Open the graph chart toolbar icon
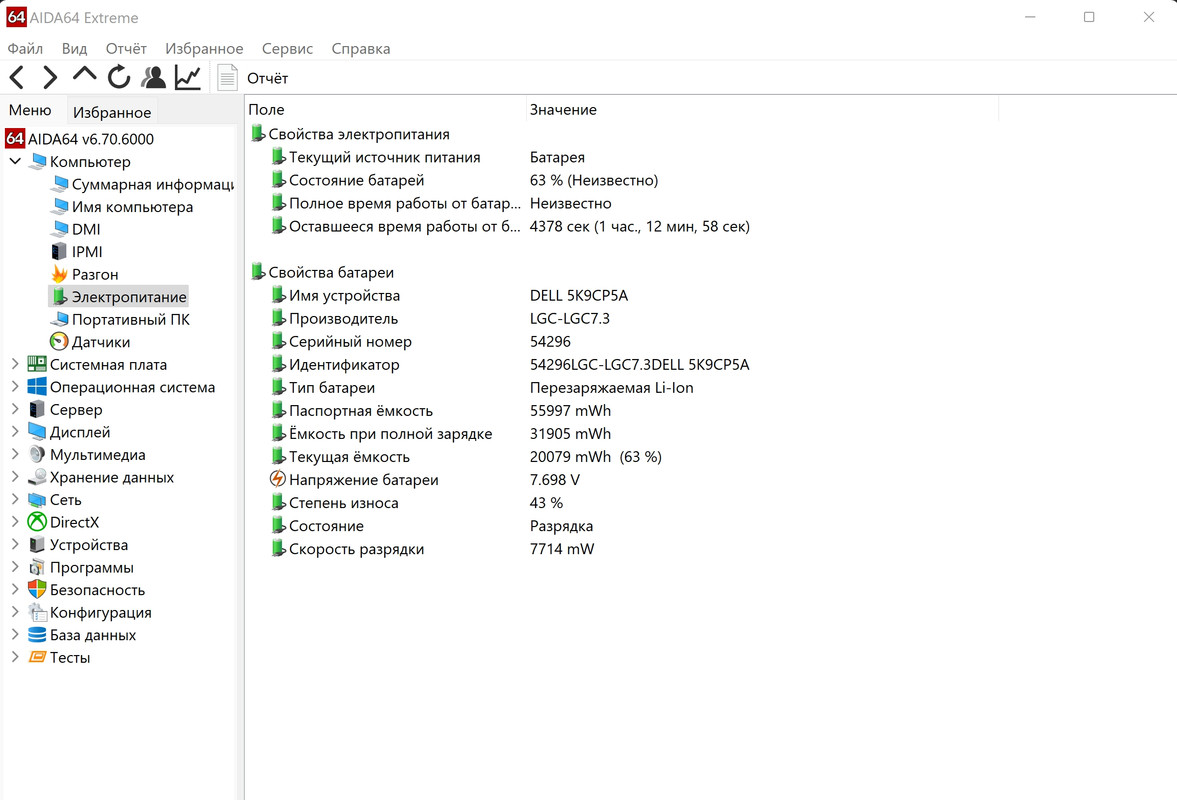The image size is (1177, 800). click(188, 77)
